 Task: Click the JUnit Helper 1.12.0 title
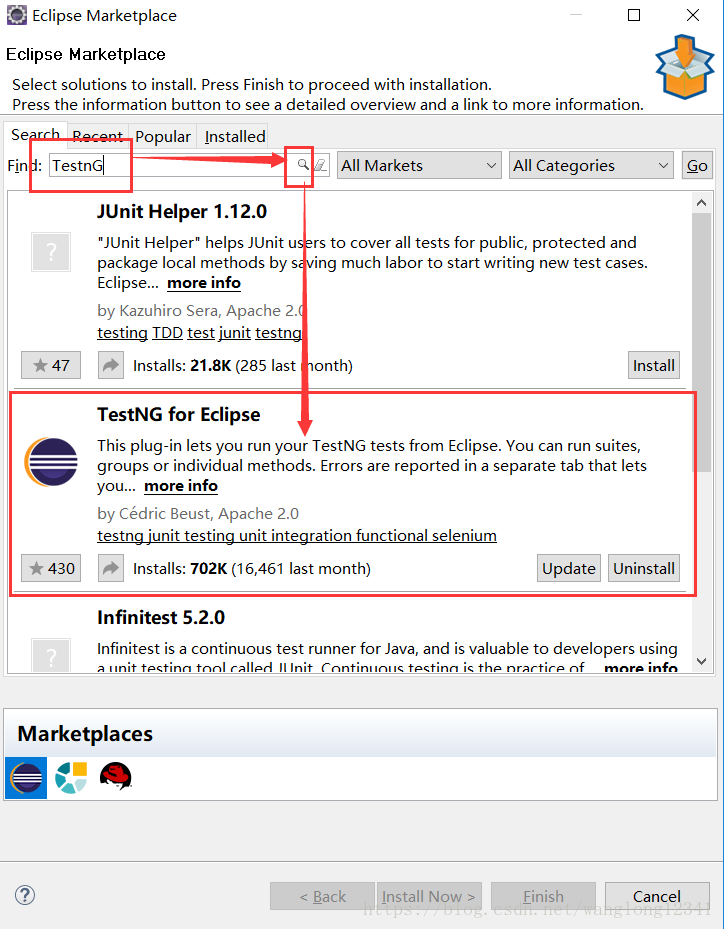coord(182,212)
